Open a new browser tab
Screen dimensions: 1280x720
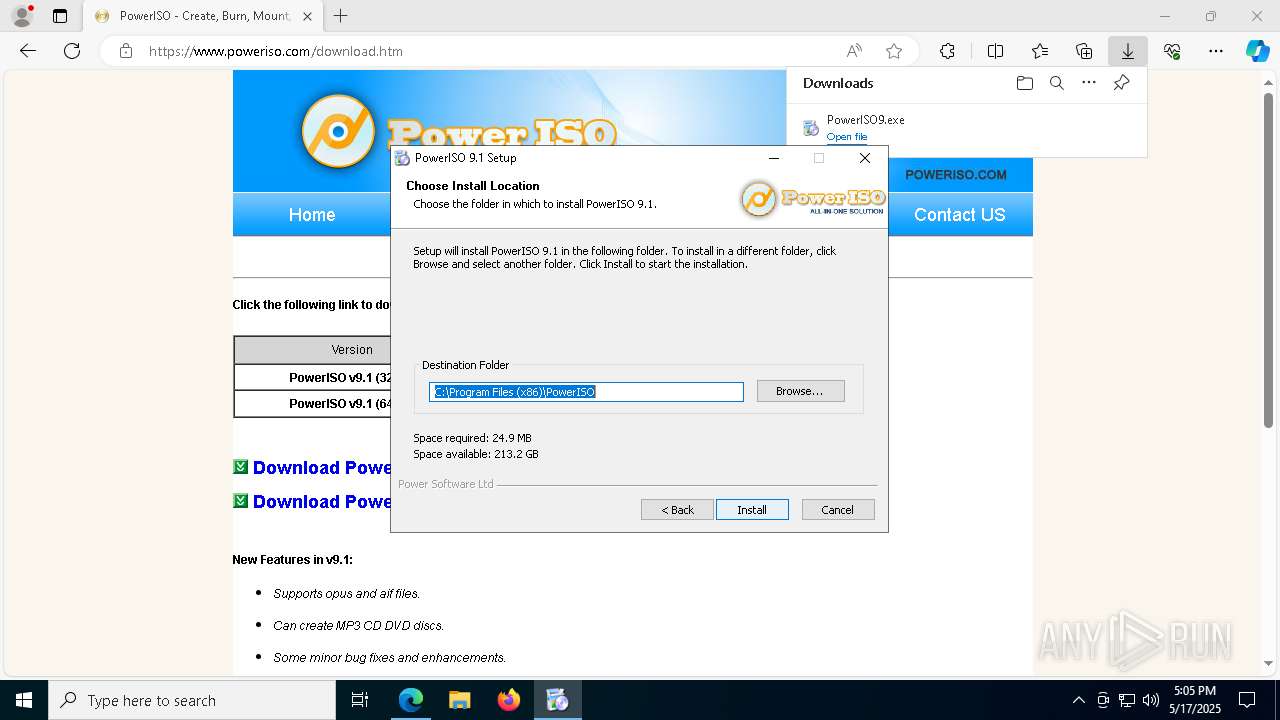click(x=341, y=16)
